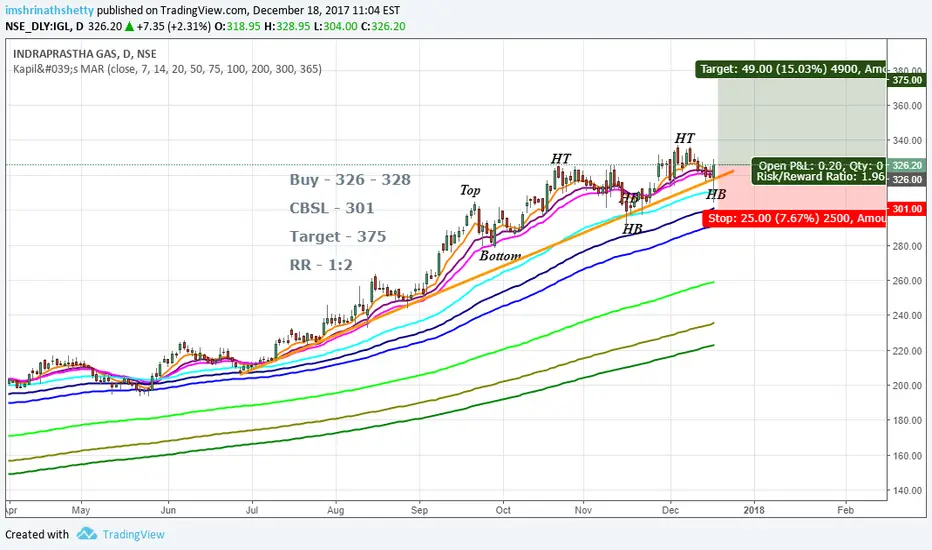Click the 'Buy - 326 - 328' annotation

tap(350, 180)
